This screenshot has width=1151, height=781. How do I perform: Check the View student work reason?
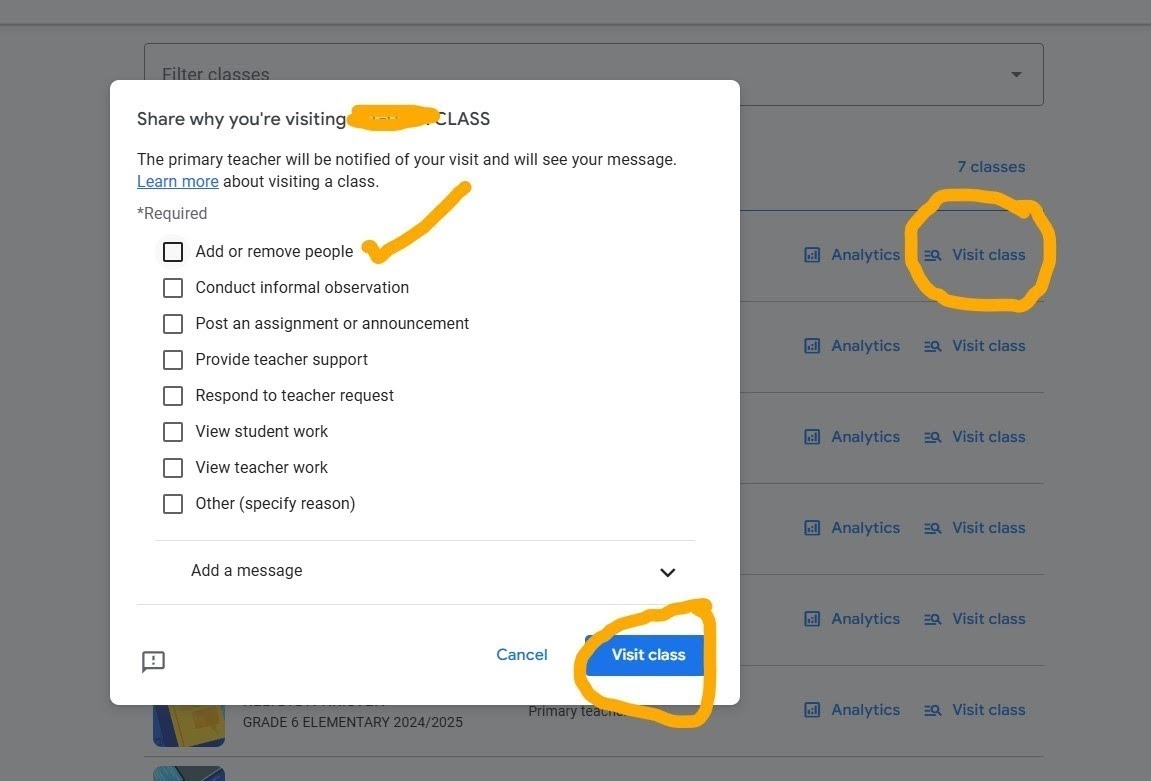[x=172, y=431]
